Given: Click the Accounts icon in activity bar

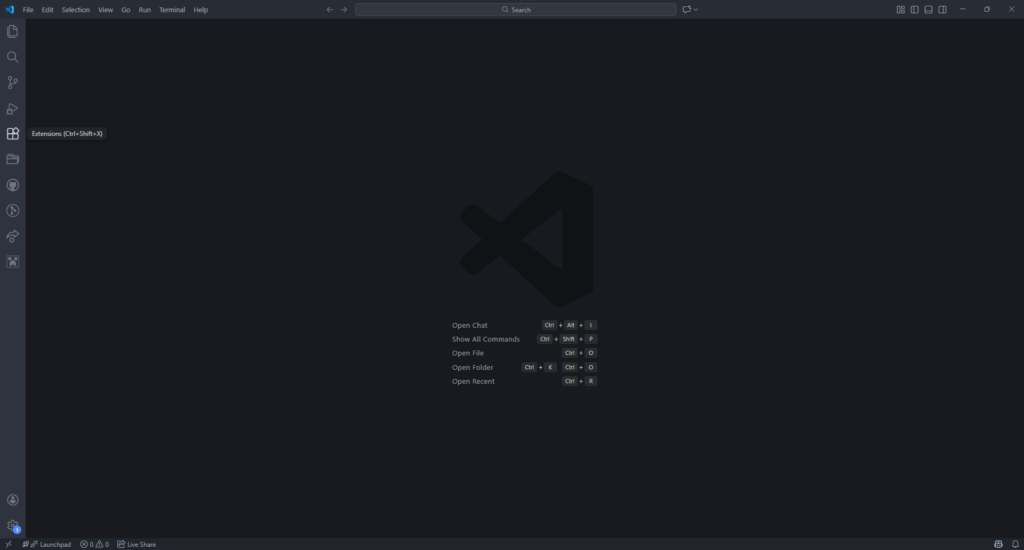Looking at the screenshot, I should coord(13,499).
